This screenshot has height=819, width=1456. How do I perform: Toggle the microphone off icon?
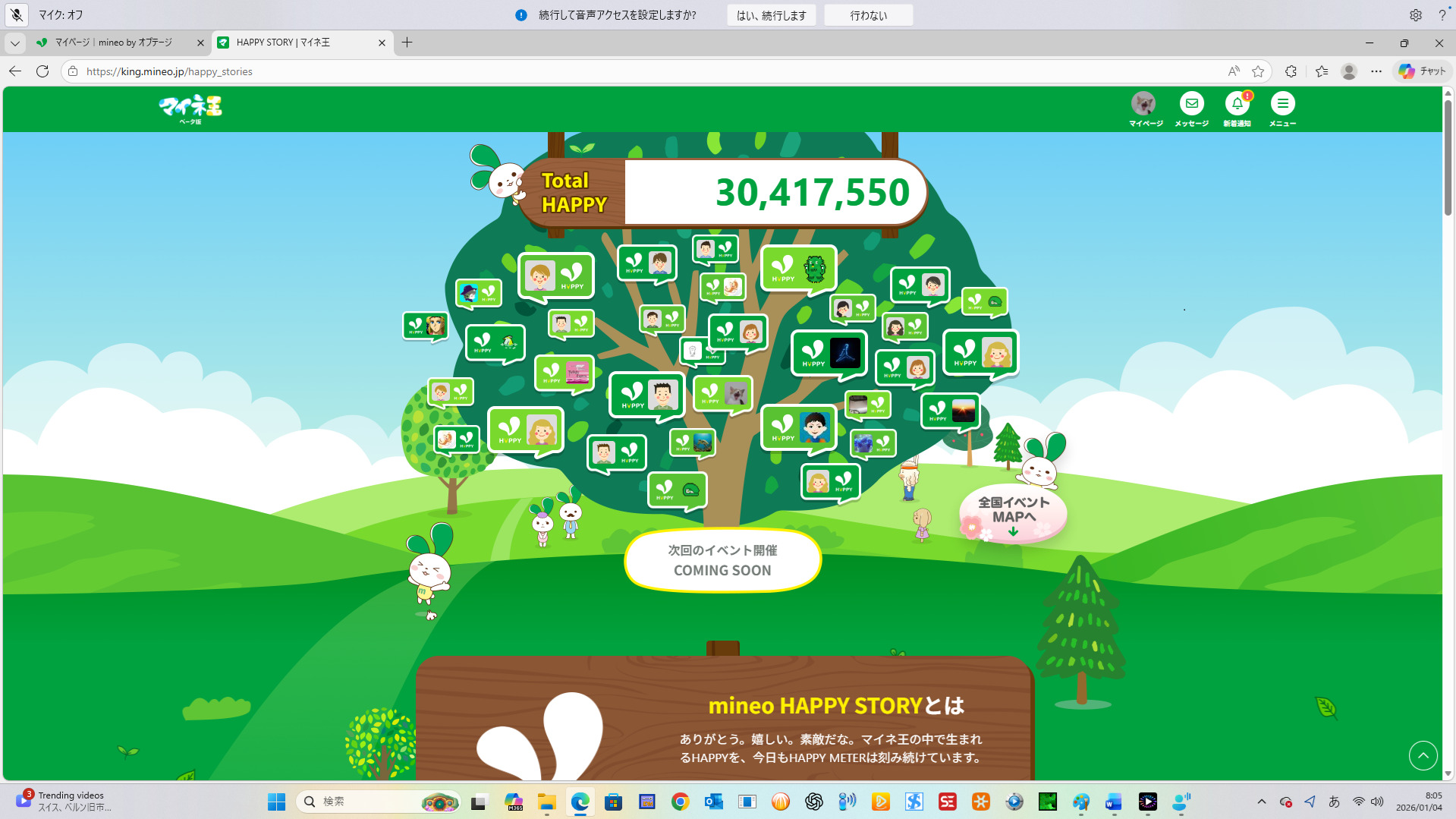17,14
